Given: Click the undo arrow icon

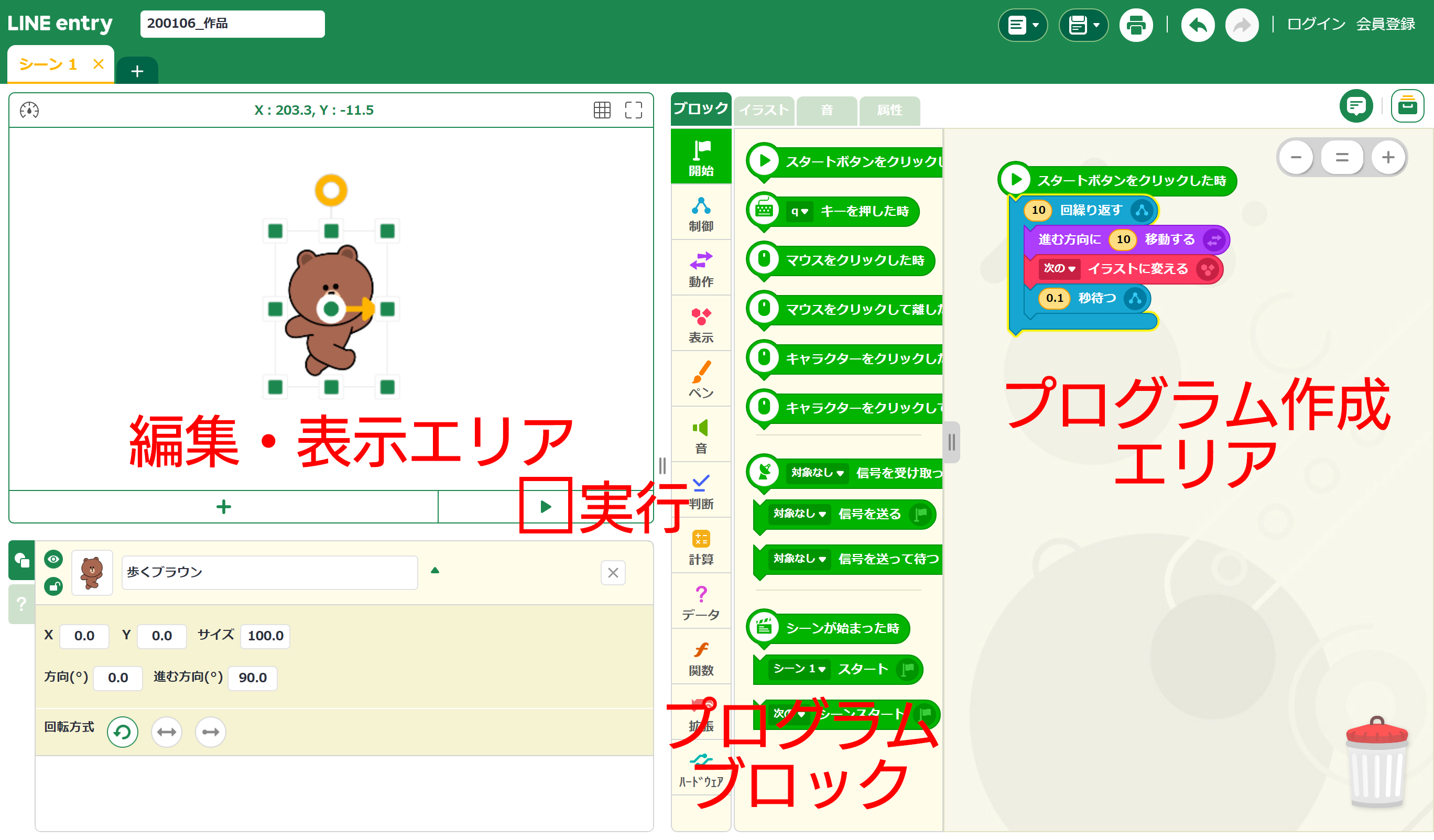Looking at the screenshot, I should [x=1198, y=24].
